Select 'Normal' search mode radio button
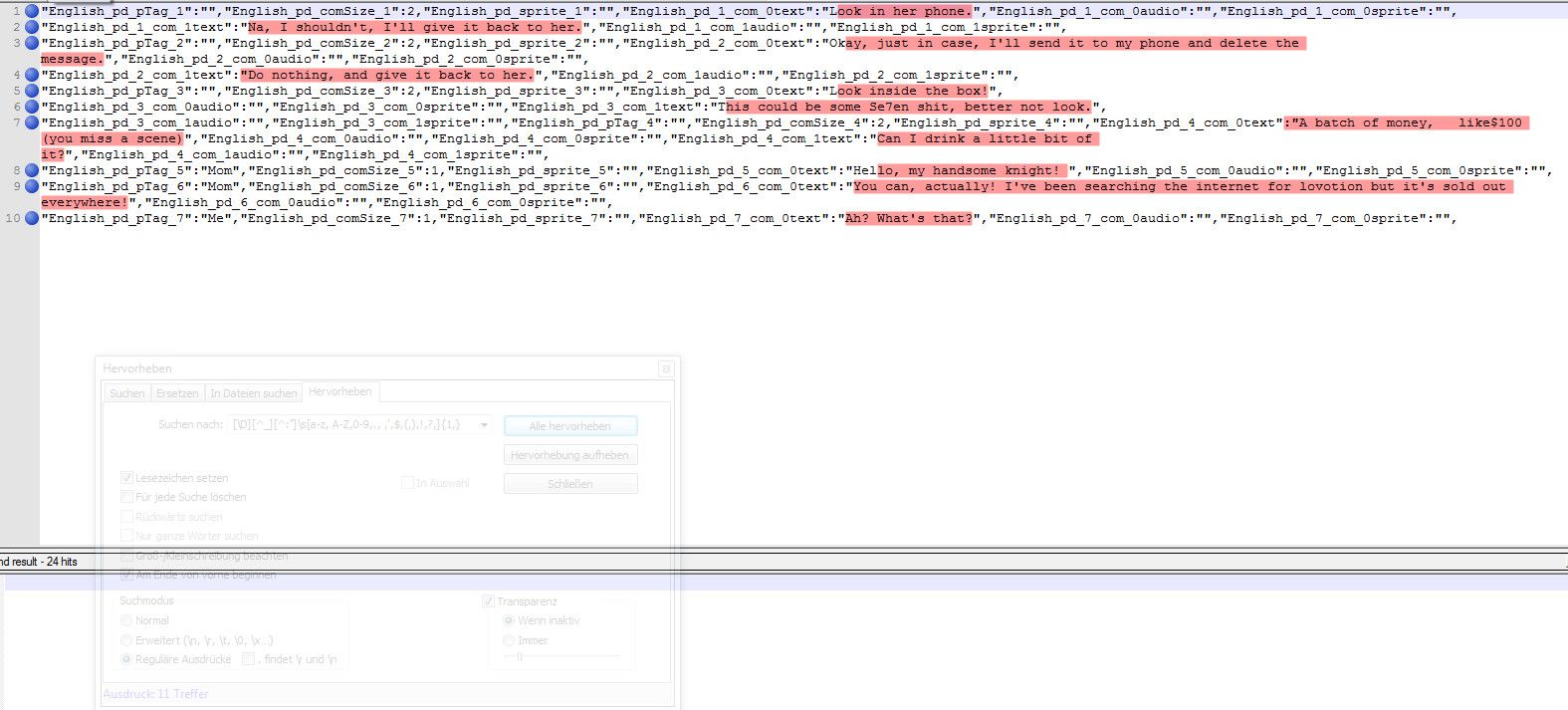The height and width of the screenshot is (710, 1568). pyautogui.click(x=126, y=620)
